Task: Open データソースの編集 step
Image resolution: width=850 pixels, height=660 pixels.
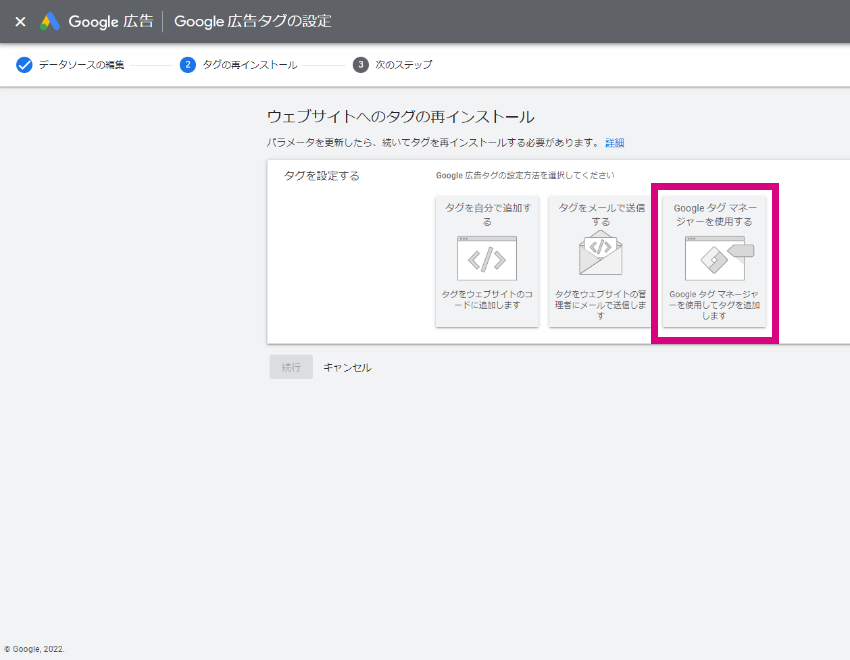Action: (x=81, y=65)
